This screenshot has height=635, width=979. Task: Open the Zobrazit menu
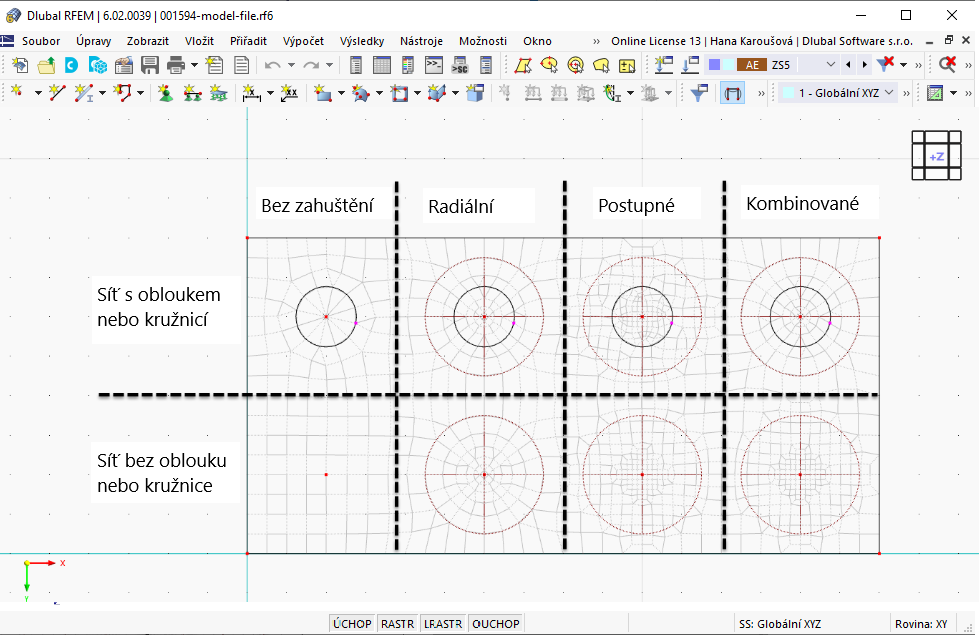coord(147,41)
